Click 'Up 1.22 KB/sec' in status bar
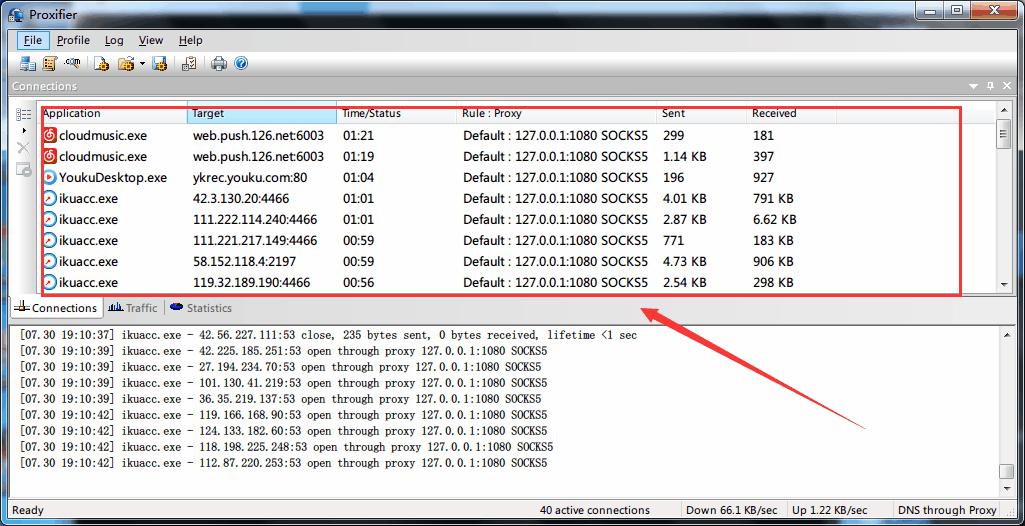This screenshot has width=1025, height=526. 830,510
